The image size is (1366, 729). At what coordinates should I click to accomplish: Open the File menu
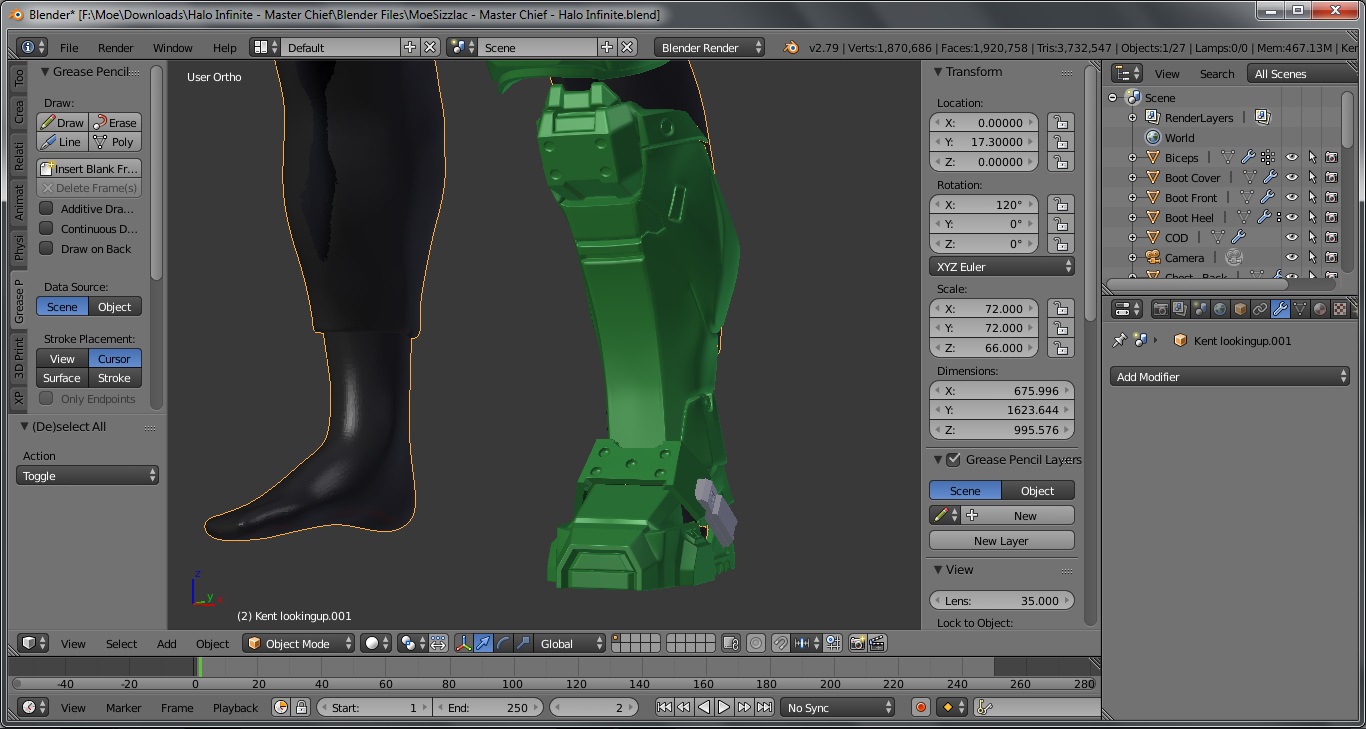point(69,47)
